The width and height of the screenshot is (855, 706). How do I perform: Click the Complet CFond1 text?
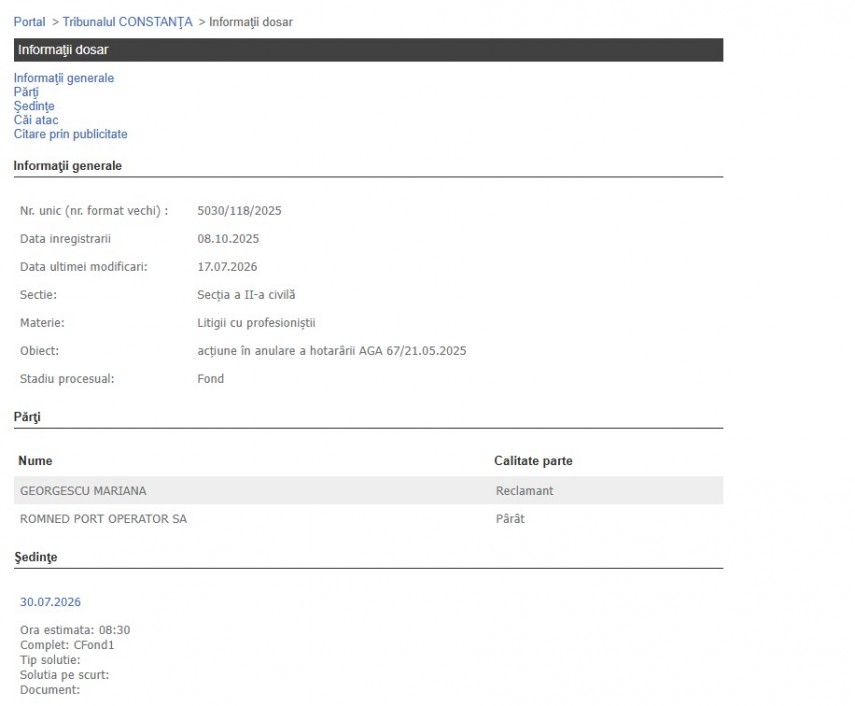pyautogui.click(x=67, y=645)
